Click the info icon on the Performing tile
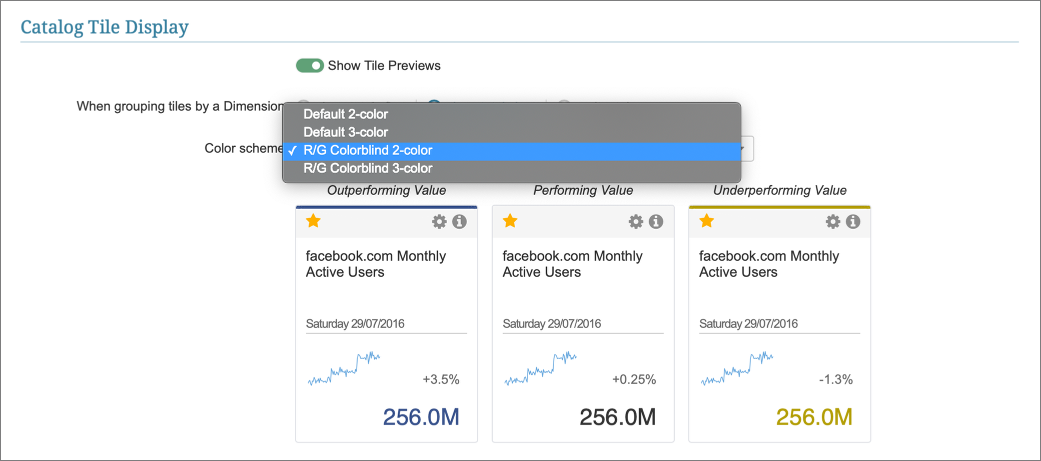Viewport: 1041px width, 461px height. (656, 222)
